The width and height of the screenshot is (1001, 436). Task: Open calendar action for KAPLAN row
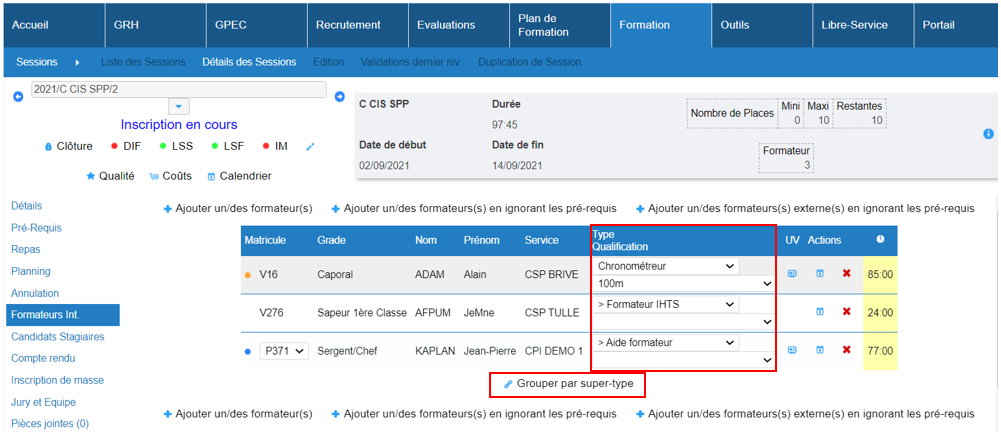tap(819, 350)
